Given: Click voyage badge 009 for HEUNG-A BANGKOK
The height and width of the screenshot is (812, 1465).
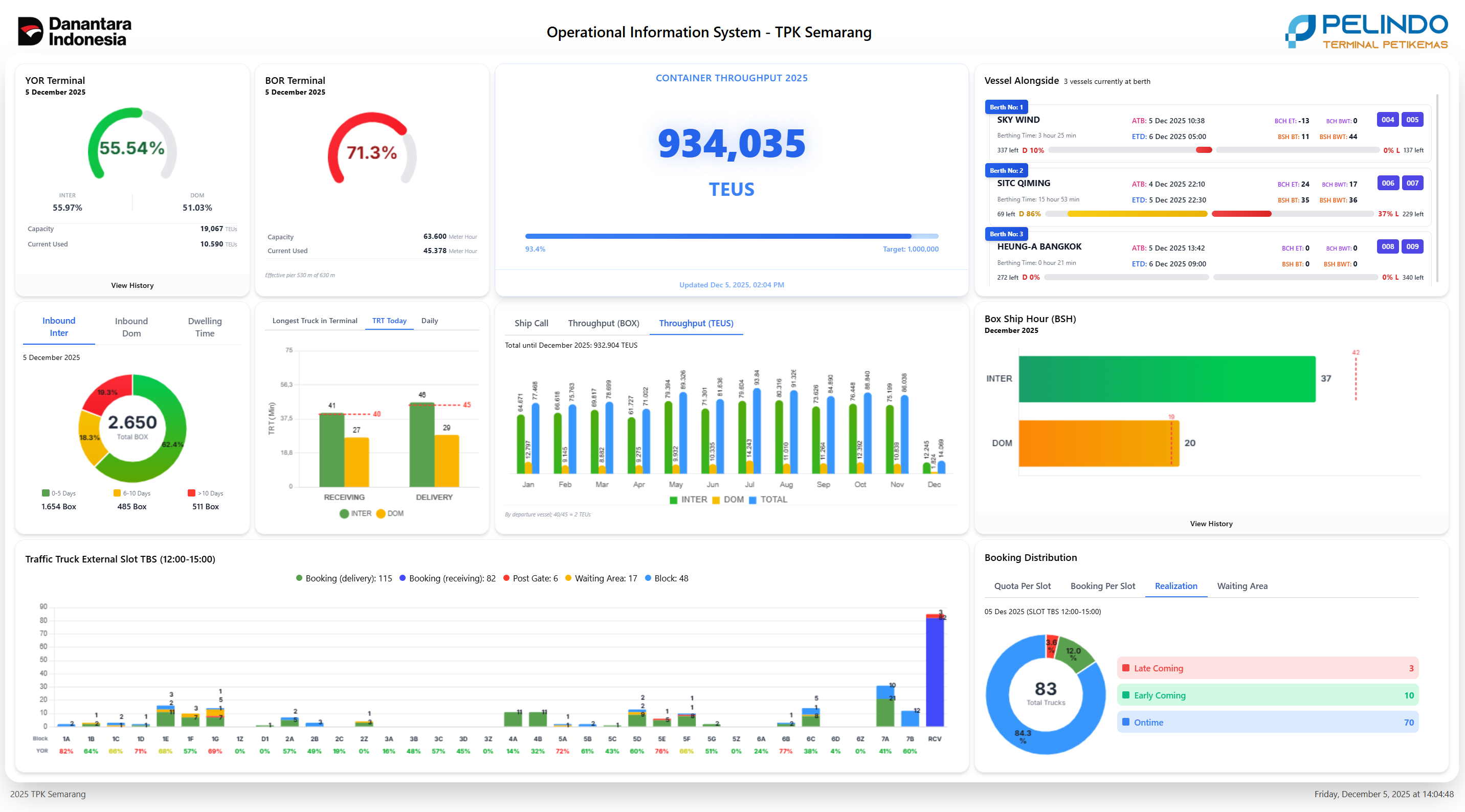Looking at the screenshot, I should (1412, 246).
